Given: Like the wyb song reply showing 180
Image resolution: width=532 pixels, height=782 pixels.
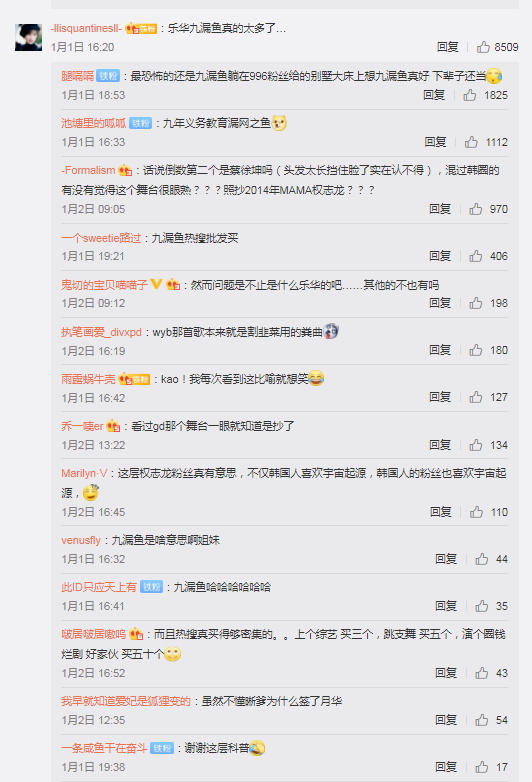Looking at the screenshot, I should click(476, 350).
